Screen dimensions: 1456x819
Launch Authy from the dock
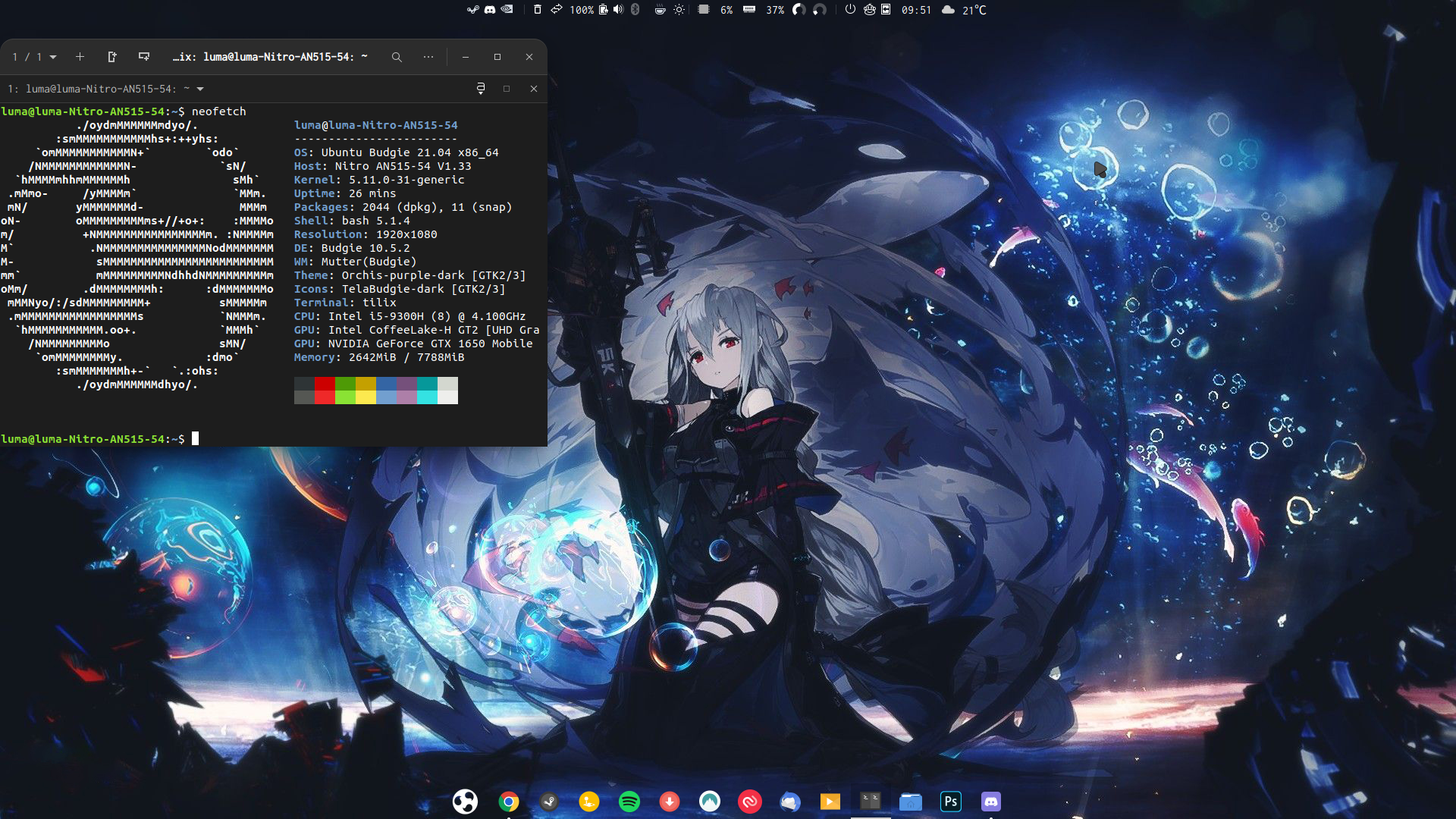click(750, 802)
